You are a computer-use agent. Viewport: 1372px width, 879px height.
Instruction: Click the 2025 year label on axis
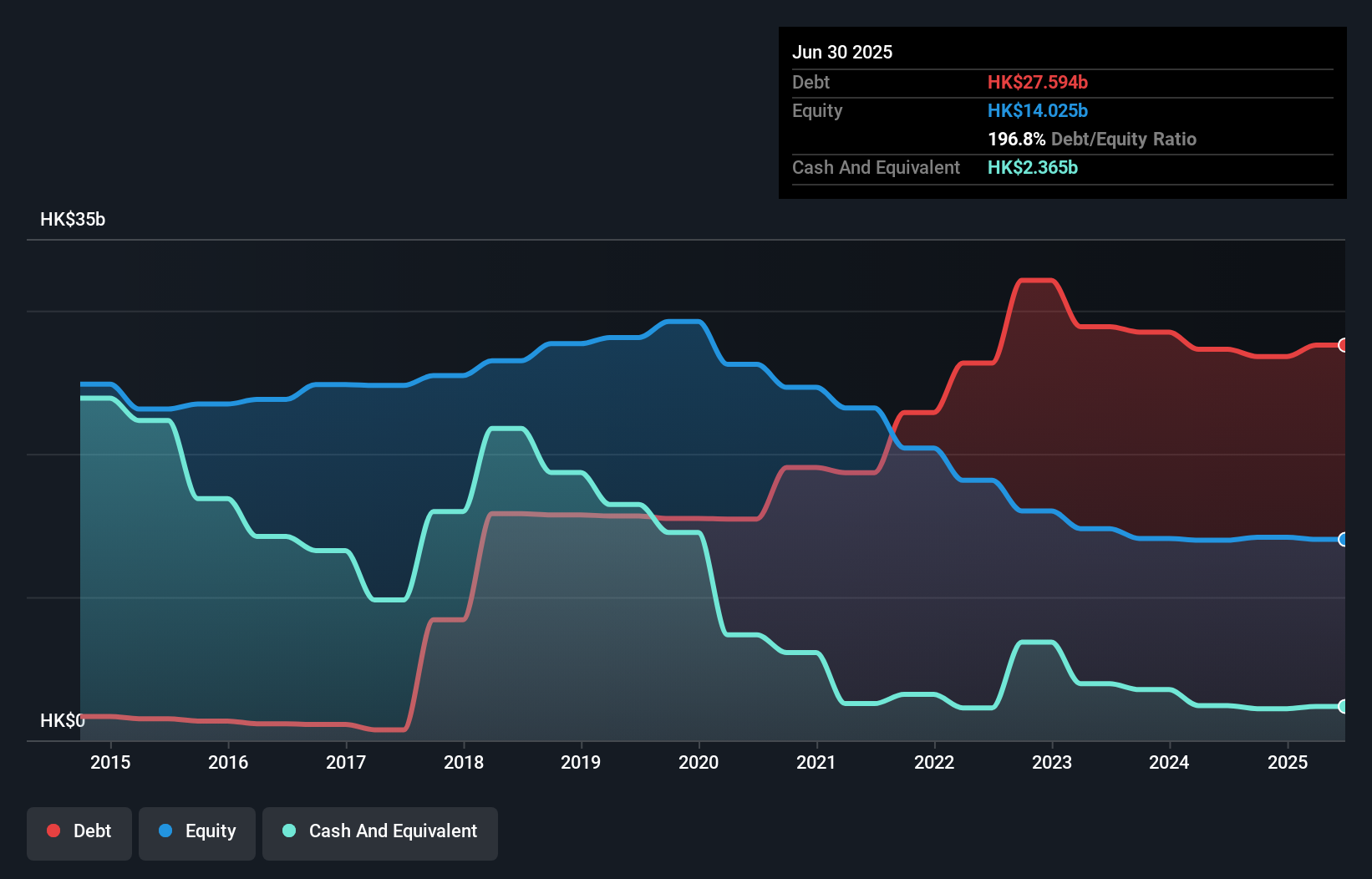1288,762
